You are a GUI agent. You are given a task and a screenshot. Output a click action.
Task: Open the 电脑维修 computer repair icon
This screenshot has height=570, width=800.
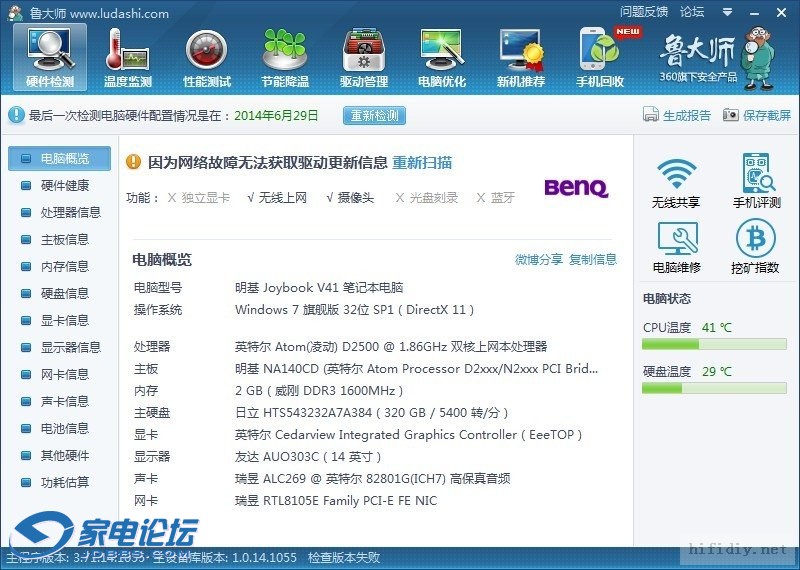(677, 247)
